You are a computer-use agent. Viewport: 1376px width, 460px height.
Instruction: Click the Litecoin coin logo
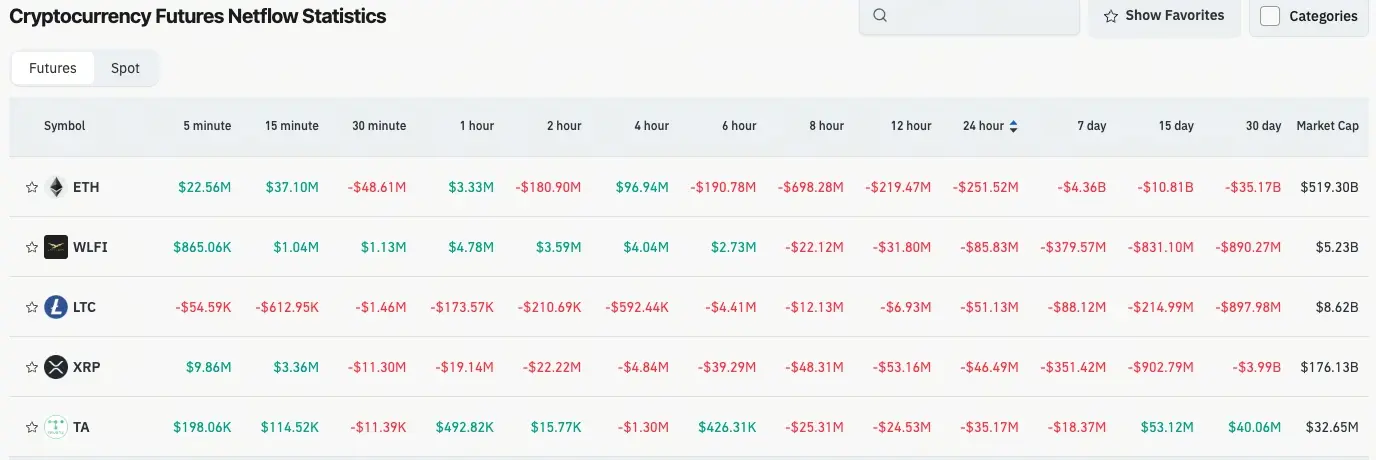pyautogui.click(x=56, y=307)
